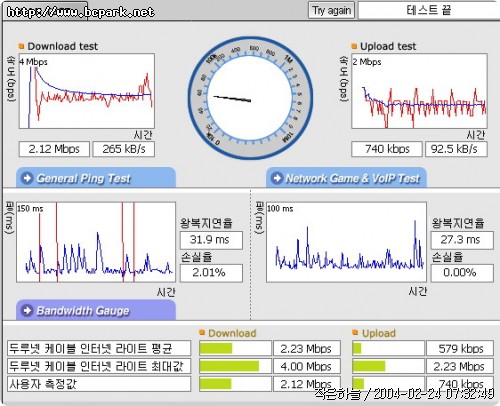Click the 두루넷 케이블 인터넷 라이트 최대값 row label
Image resolution: width=500 pixels, height=406 pixels.
(x=99, y=366)
